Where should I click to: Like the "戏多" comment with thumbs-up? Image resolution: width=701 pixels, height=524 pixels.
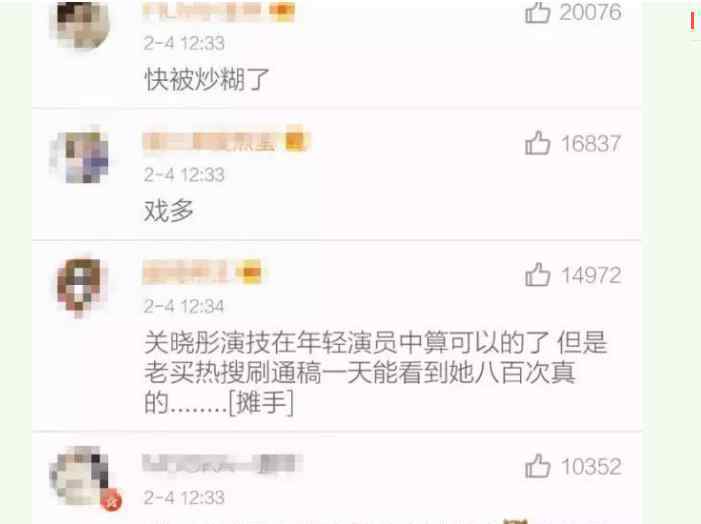pos(537,143)
